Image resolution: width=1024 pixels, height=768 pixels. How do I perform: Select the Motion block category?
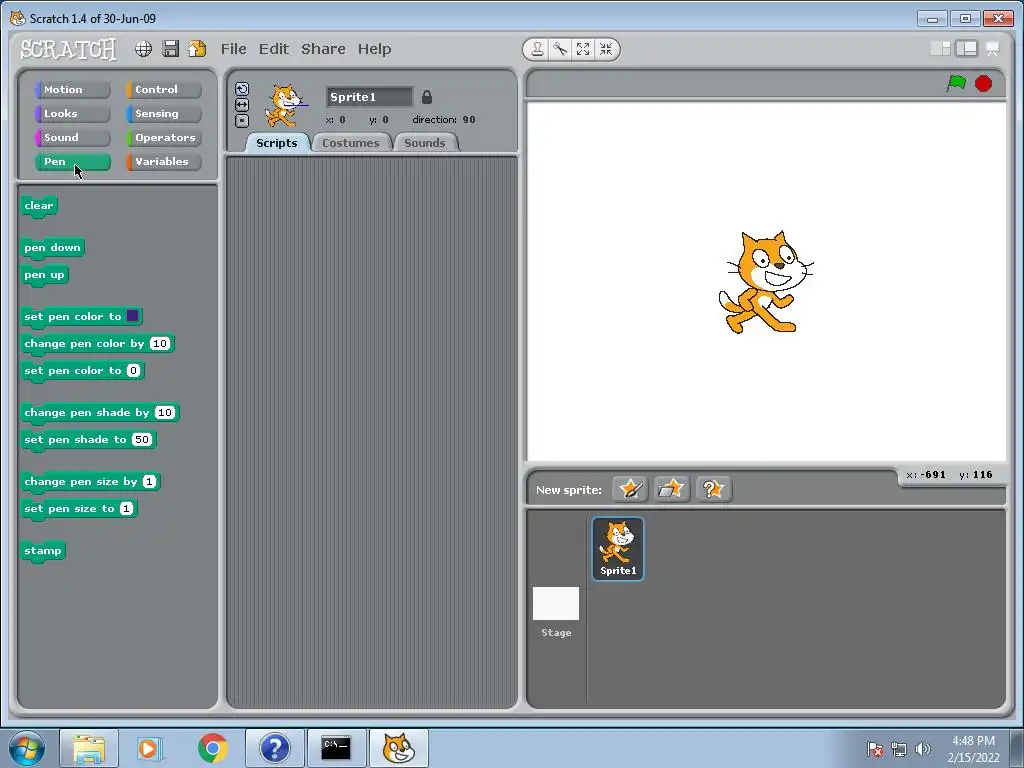[72, 89]
